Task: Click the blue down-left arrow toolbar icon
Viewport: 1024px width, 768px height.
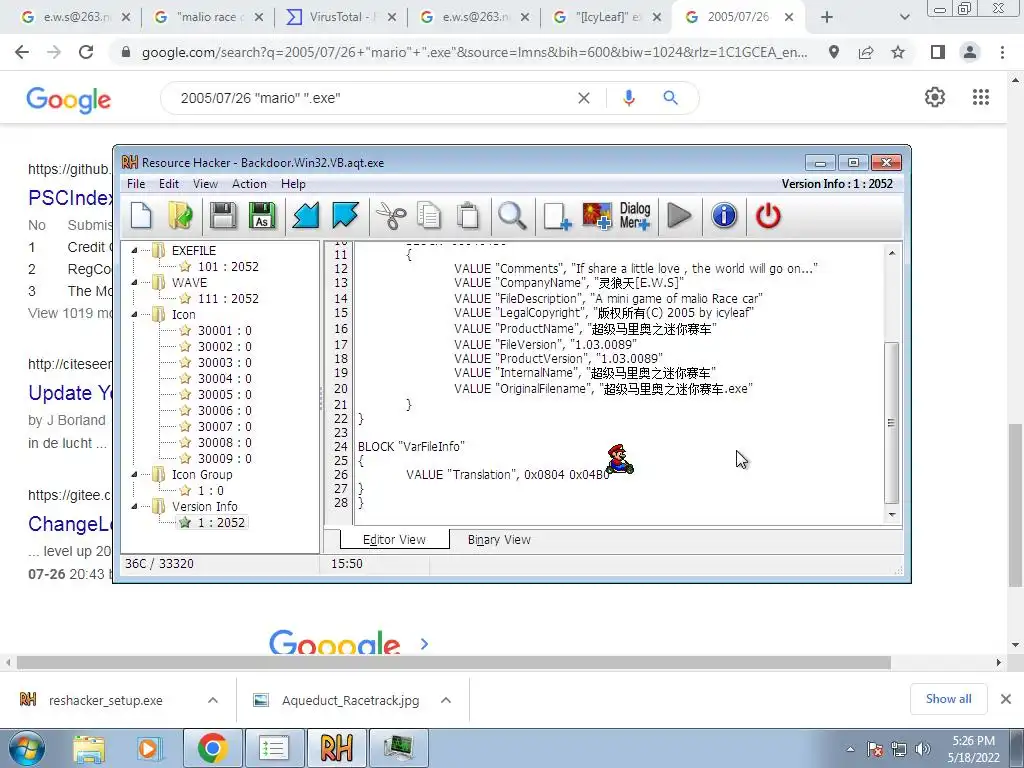Action: (306, 216)
